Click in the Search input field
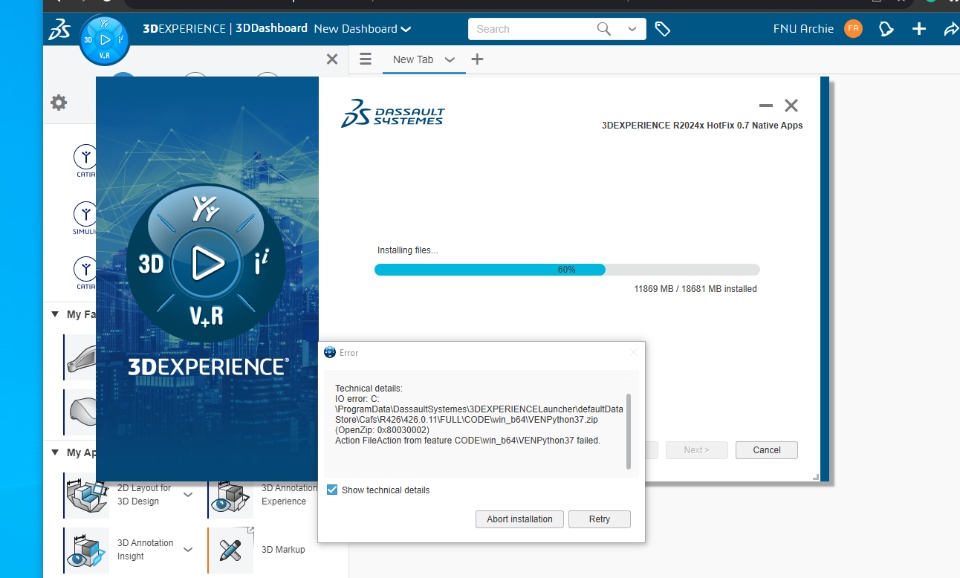 click(533, 29)
